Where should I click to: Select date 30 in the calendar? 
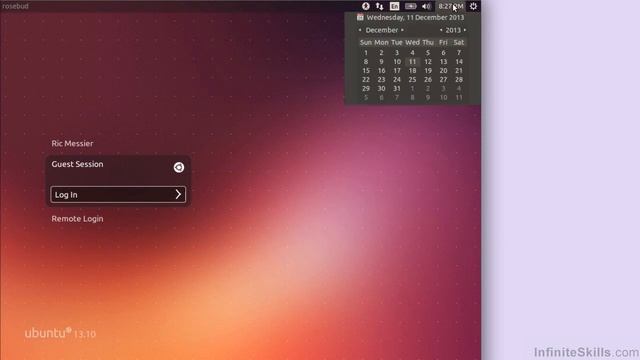pyautogui.click(x=381, y=89)
